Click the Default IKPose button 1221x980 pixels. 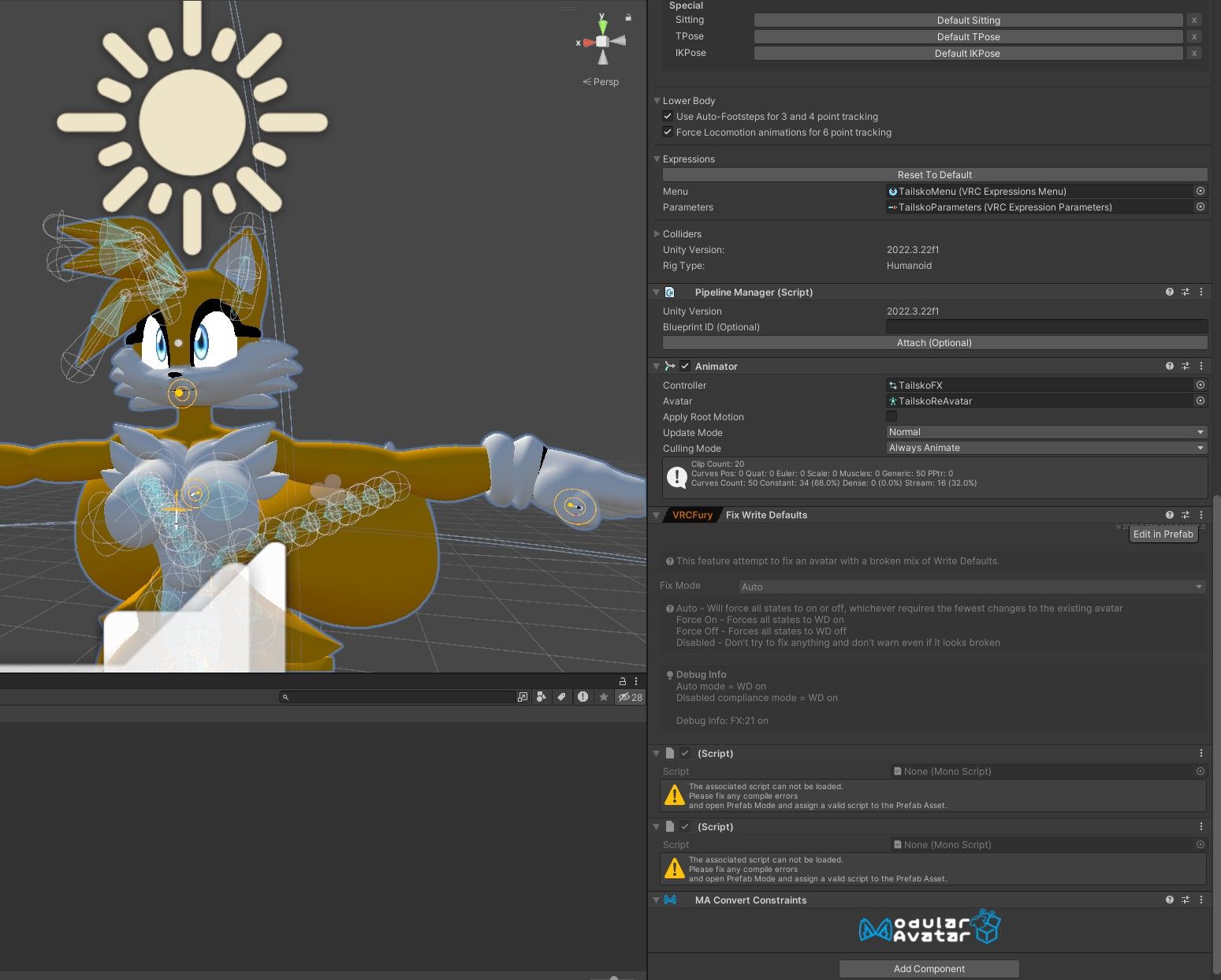click(x=969, y=54)
